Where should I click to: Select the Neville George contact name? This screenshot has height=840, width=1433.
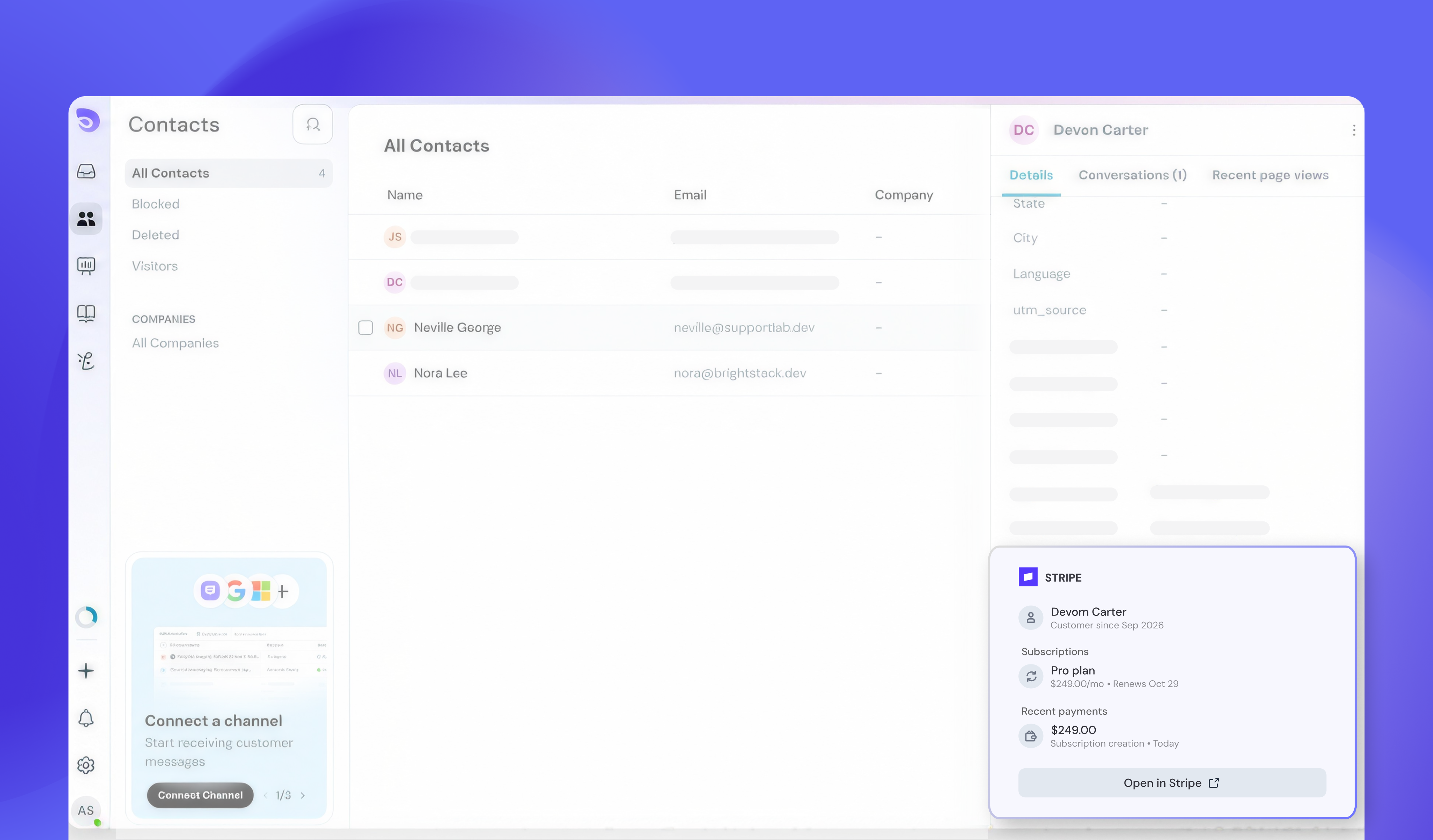coord(457,328)
